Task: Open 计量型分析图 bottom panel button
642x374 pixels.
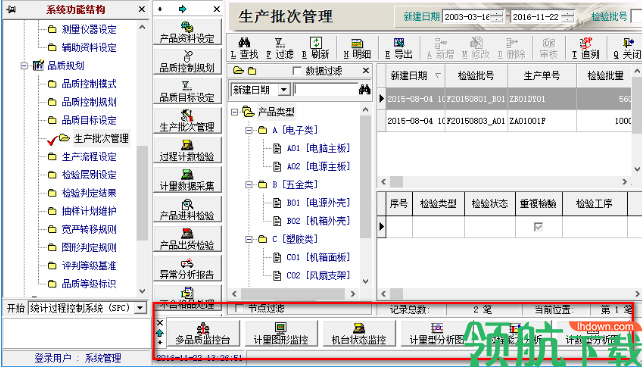Action: [436, 333]
